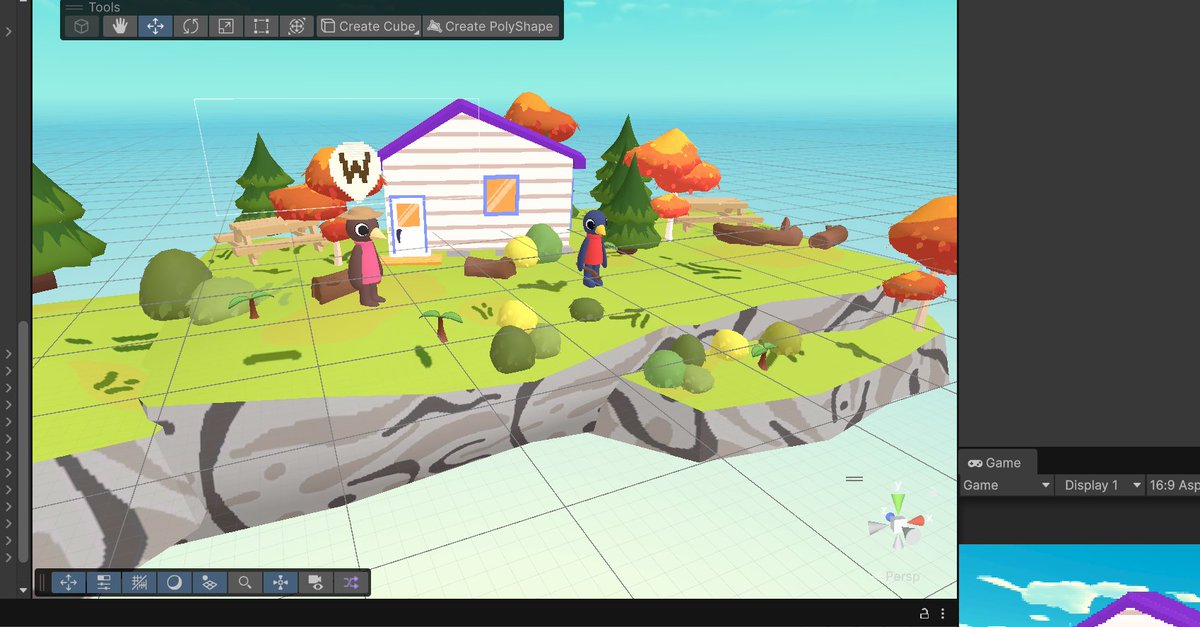The image size is (1200, 627).
Task: Toggle the Cameras overlay eye-camera icon
Action: point(315,582)
